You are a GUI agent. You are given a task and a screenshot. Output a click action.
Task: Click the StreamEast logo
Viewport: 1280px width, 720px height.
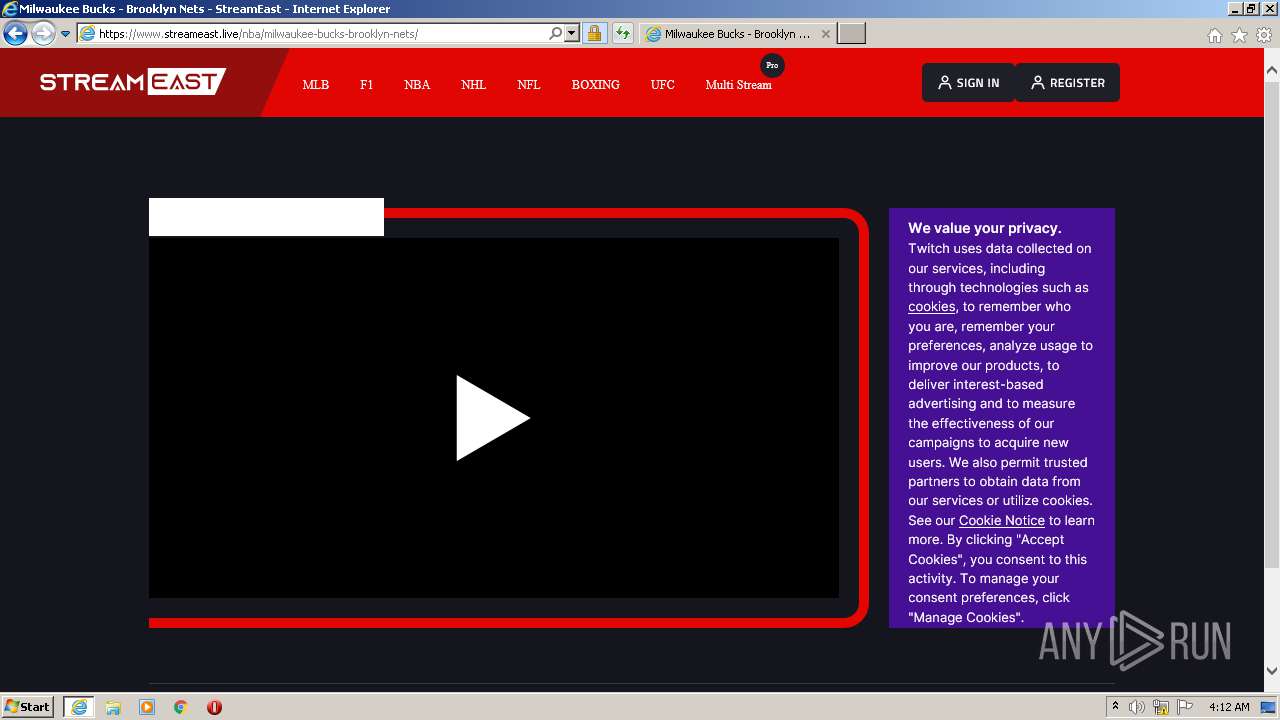tap(133, 82)
